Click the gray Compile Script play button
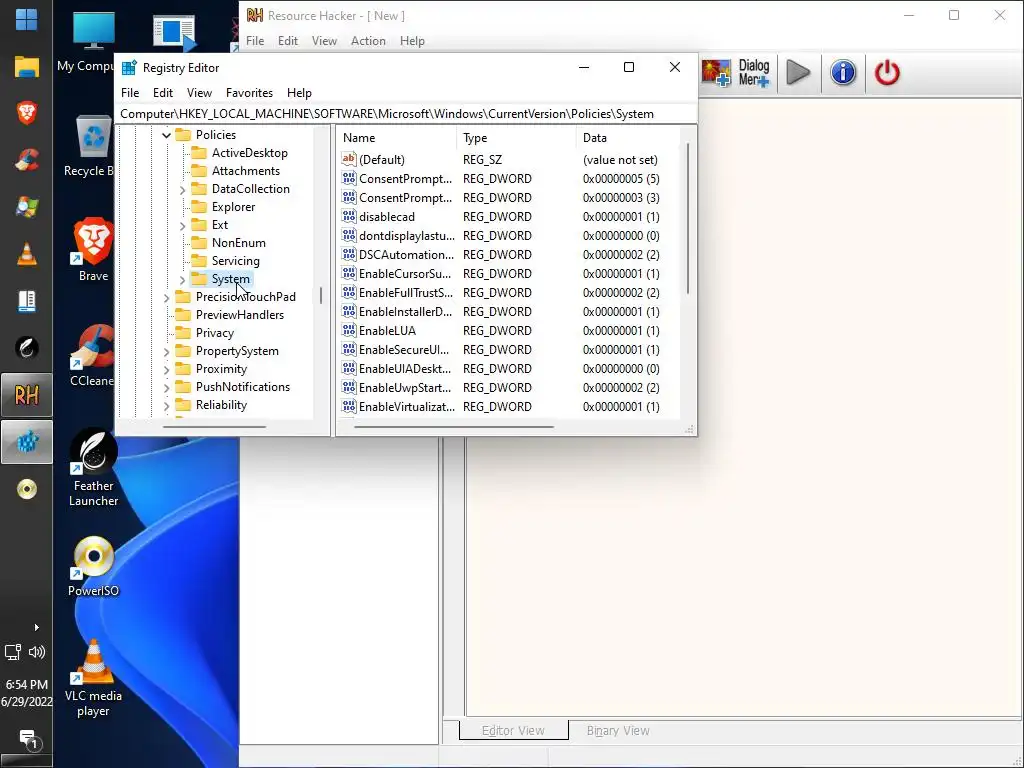 coord(797,72)
